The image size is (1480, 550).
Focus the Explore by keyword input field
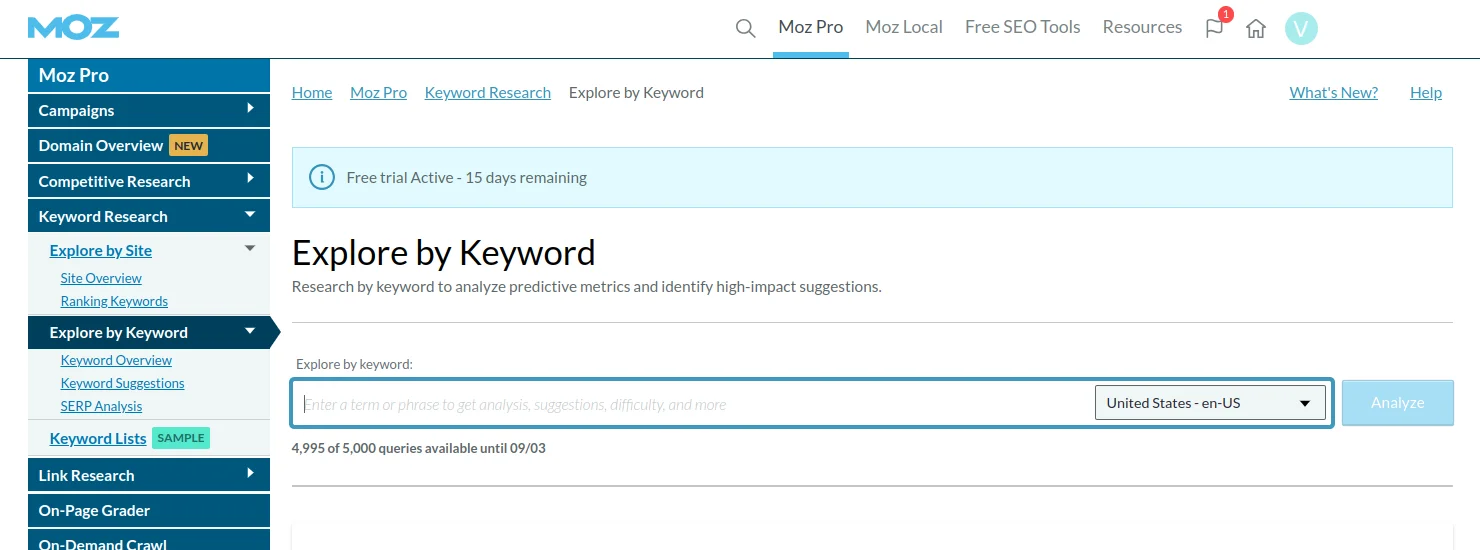693,404
